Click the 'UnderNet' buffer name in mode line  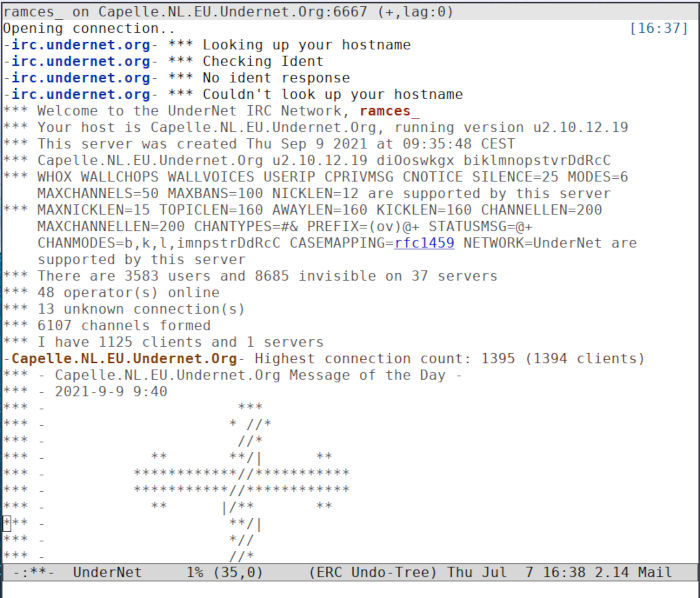(107, 573)
